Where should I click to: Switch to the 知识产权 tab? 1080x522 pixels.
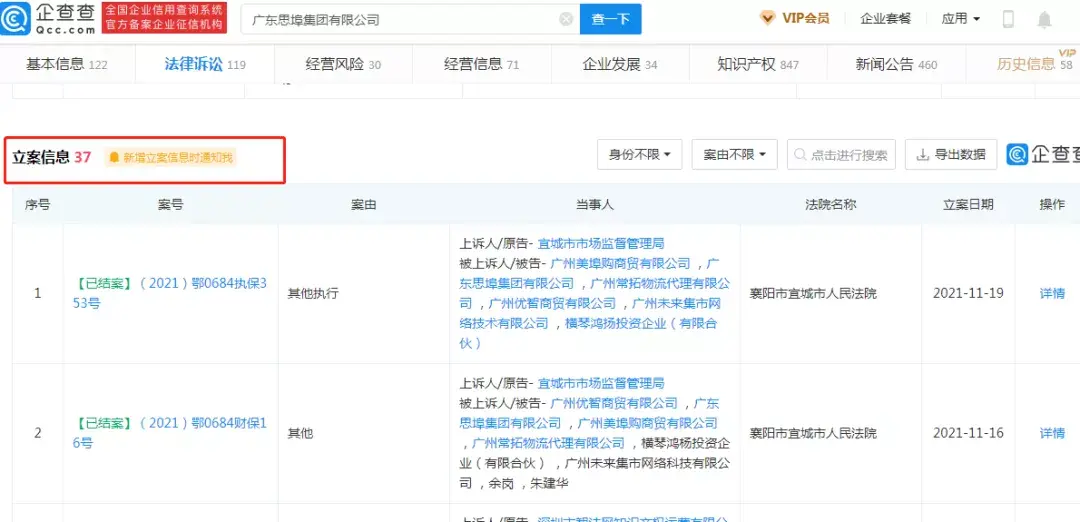(758, 64)
